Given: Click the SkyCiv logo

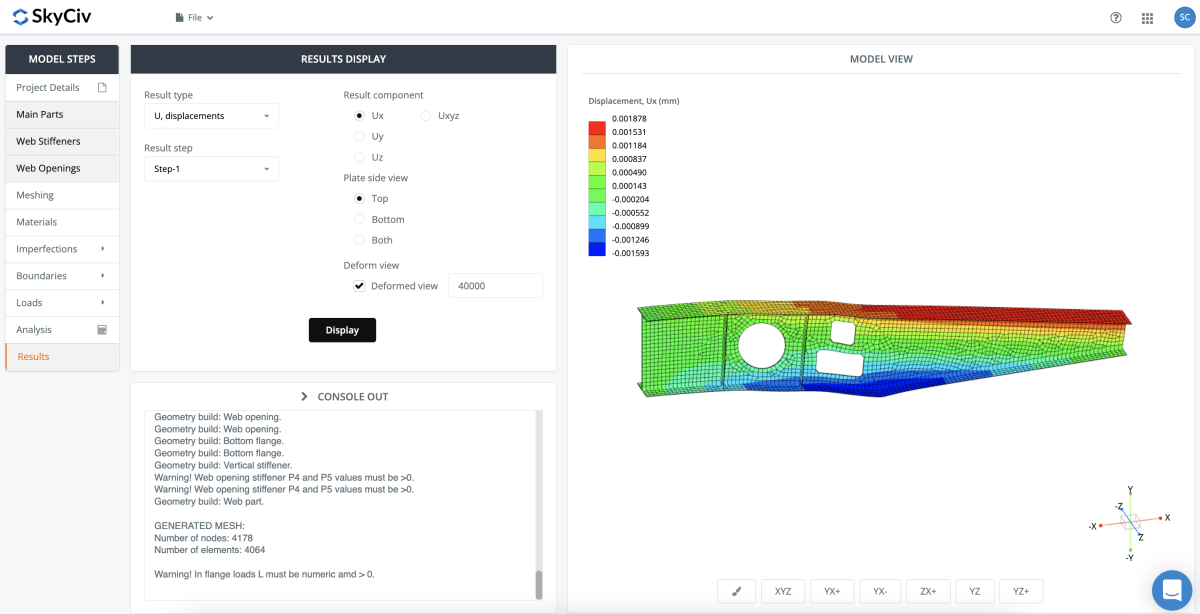Looking at the screenshot, I should [x=54, y=17].
